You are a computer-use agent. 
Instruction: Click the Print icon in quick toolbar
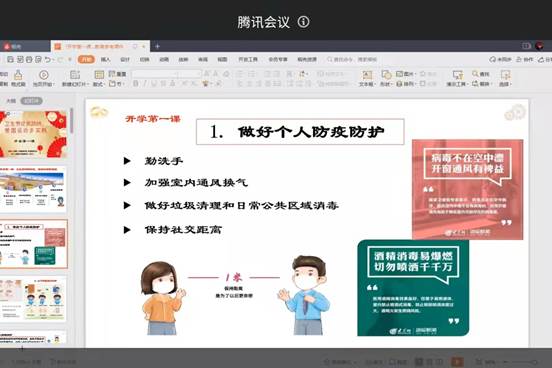pos(29,60)
